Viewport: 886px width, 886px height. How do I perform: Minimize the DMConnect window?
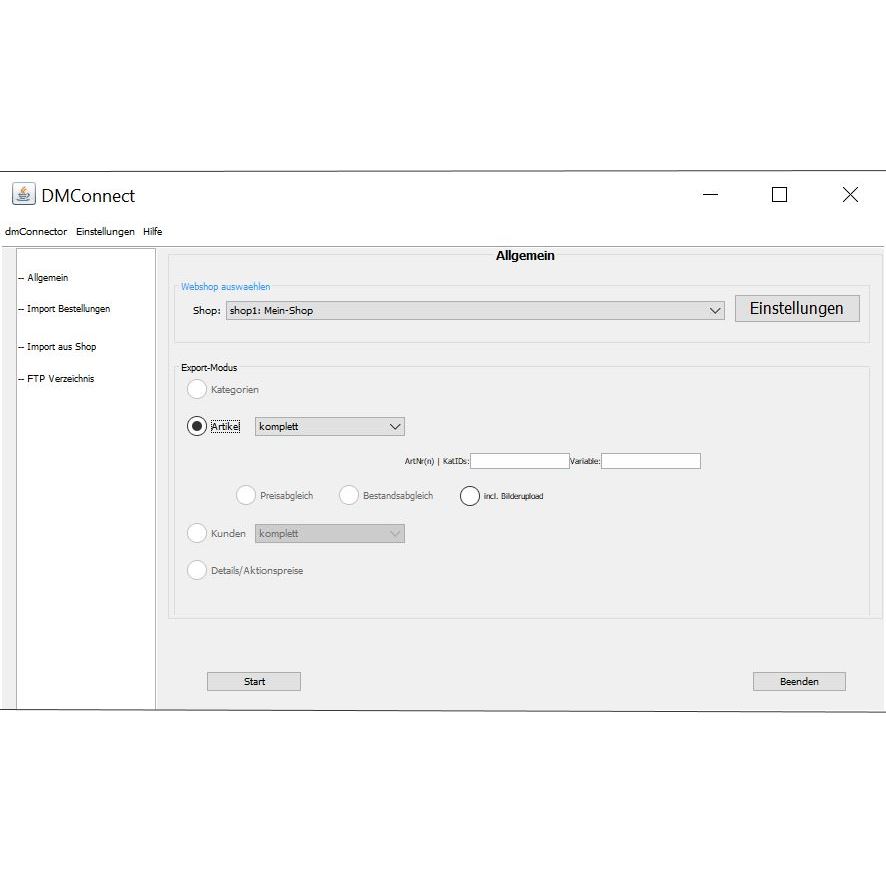click(710, 195)
